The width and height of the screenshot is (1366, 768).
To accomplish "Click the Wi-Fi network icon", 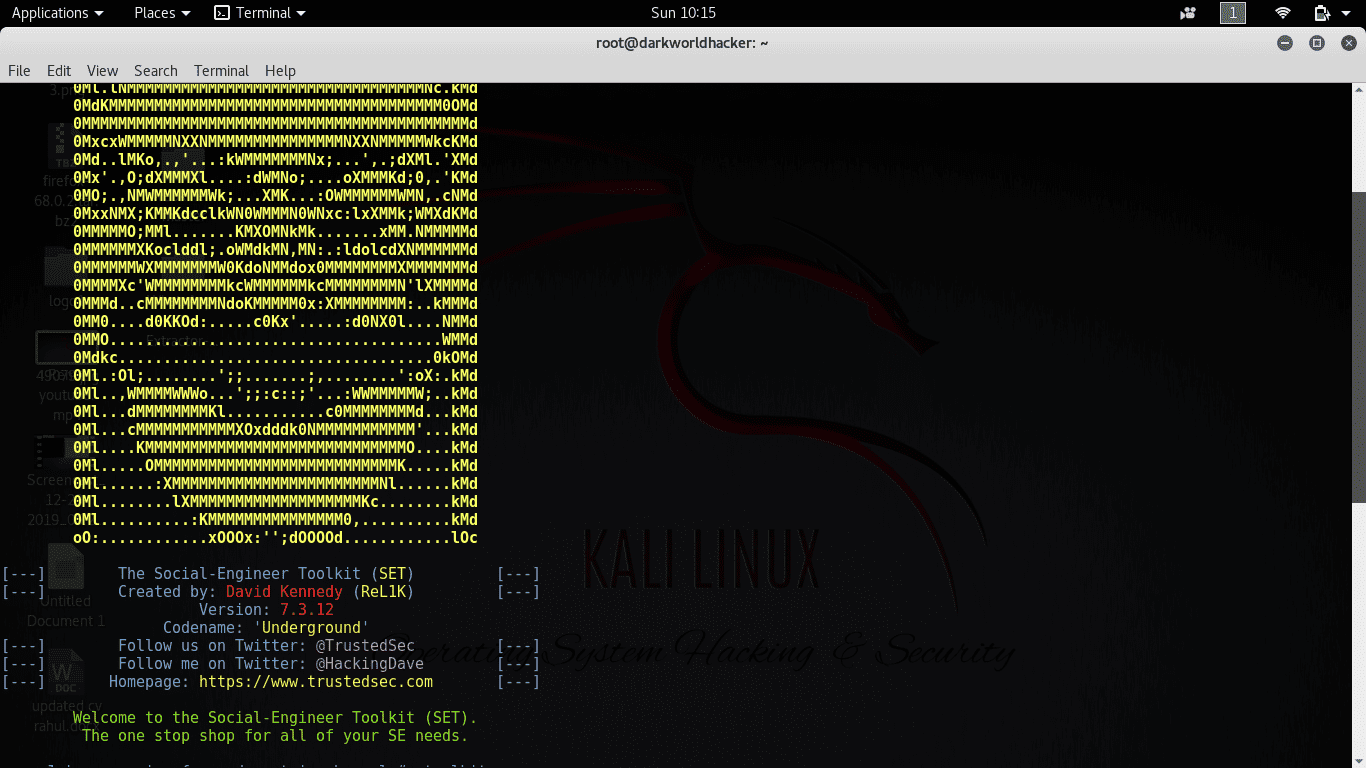I will [x=1283, y=13].
